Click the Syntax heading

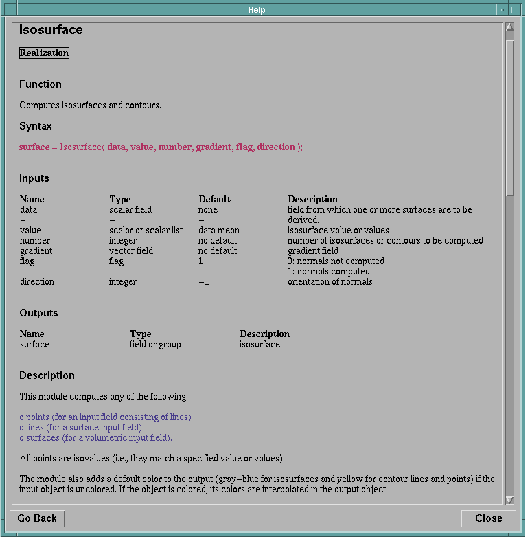[35, 126]
